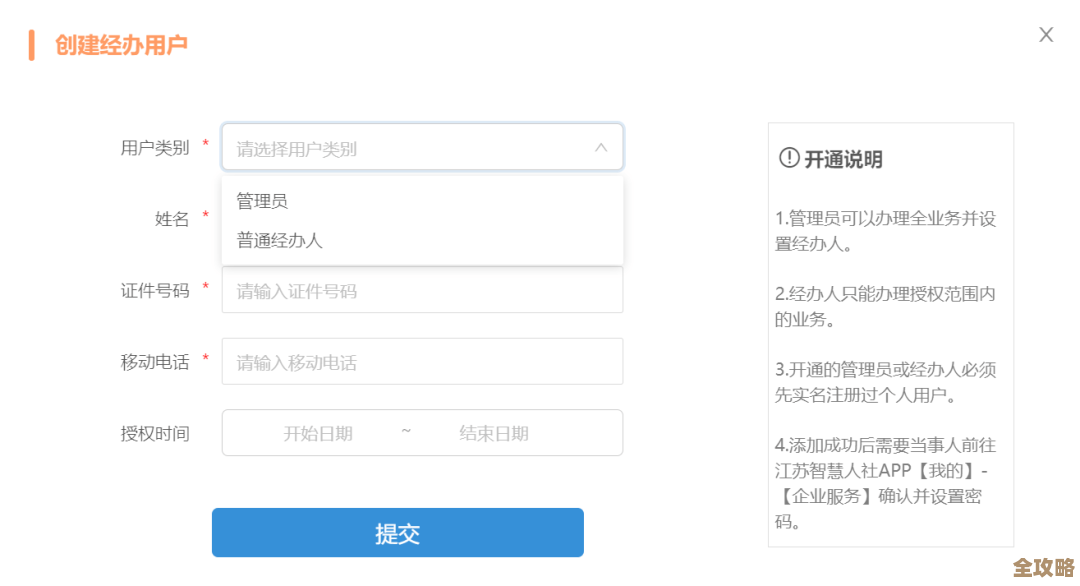The width and height of the screenshot is (1080, 586).
Task: Open the 结束日期 end date picker
Action: point(492,432)
